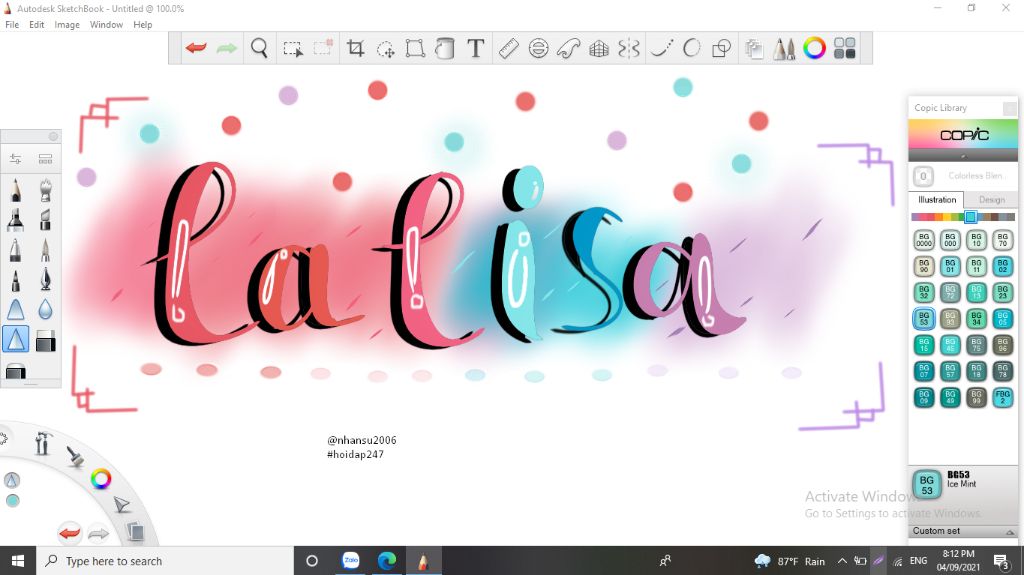Select the Distort transform tool
The image size is (1024, 575).
pyautogui.click(x=415, y=48)
